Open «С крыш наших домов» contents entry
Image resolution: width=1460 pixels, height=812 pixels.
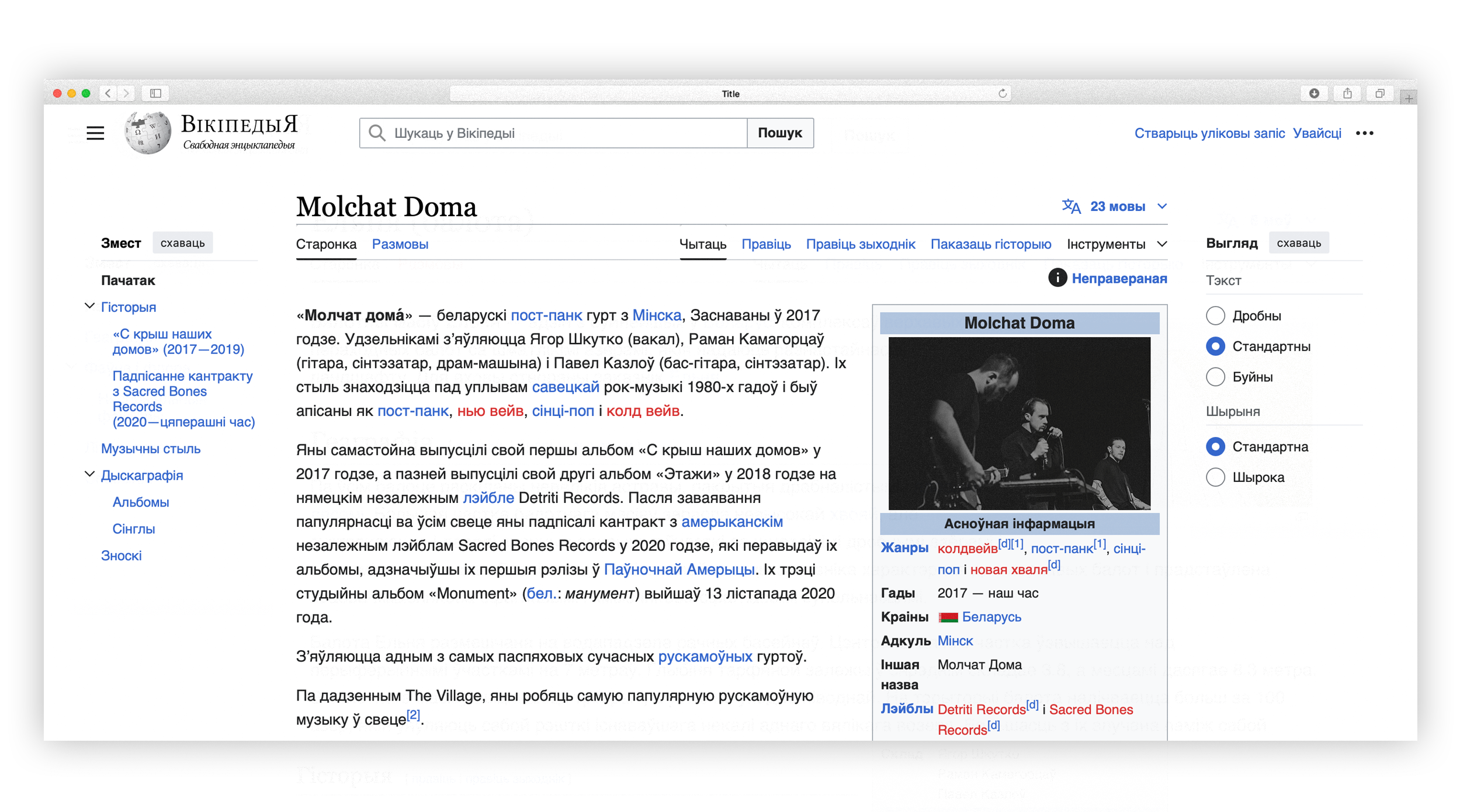178,342
